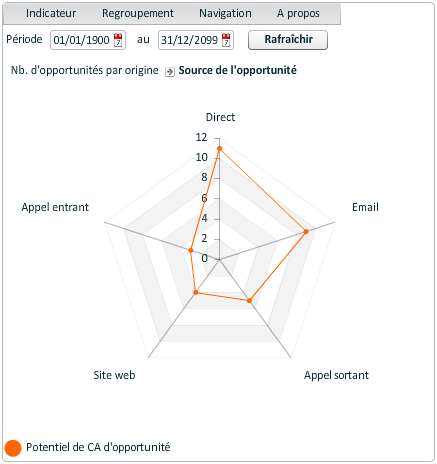Open end date calendar picker icon

(x=226, y=40)
